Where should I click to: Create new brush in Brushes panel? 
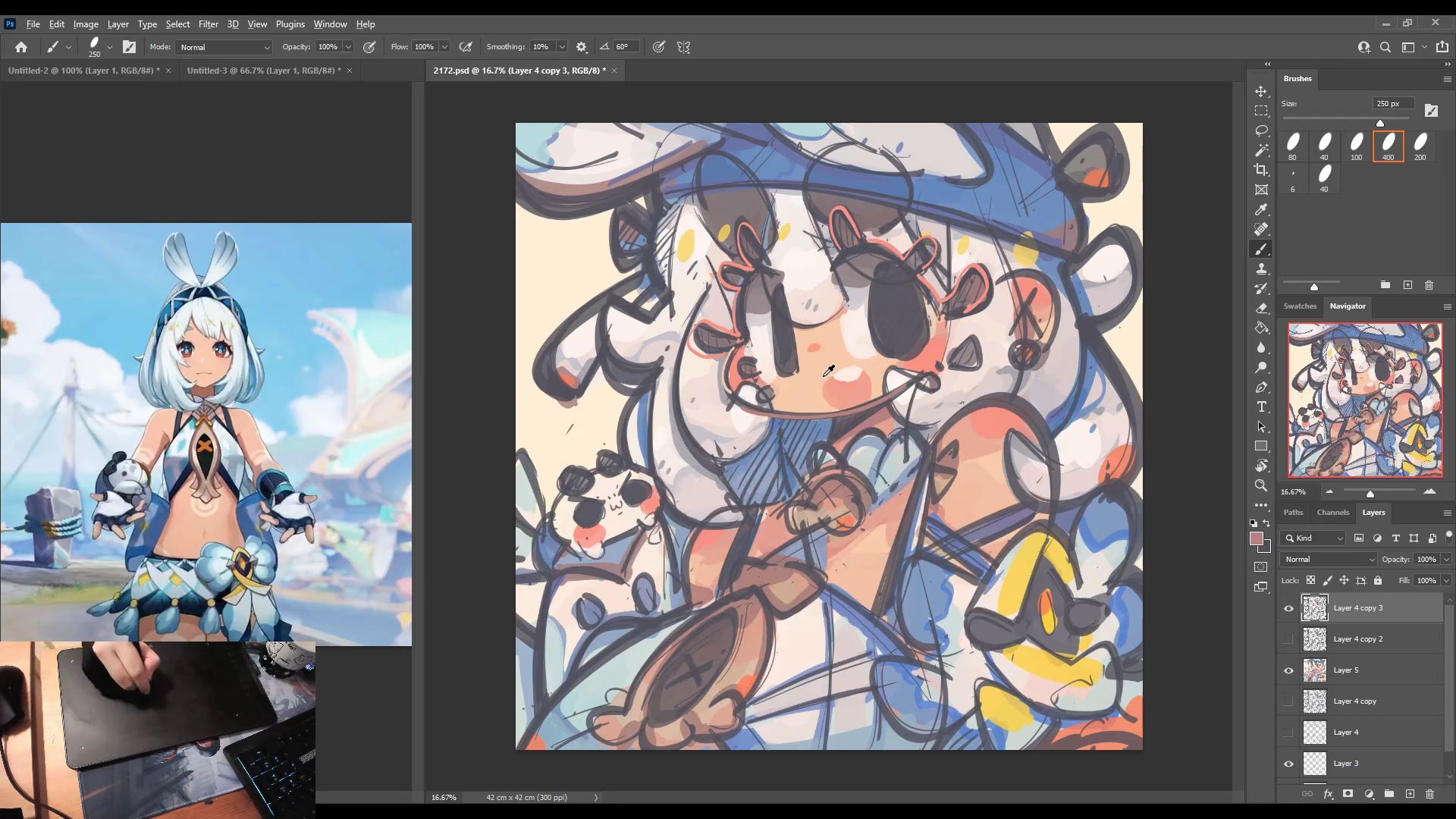click(x=1407, y=285)
